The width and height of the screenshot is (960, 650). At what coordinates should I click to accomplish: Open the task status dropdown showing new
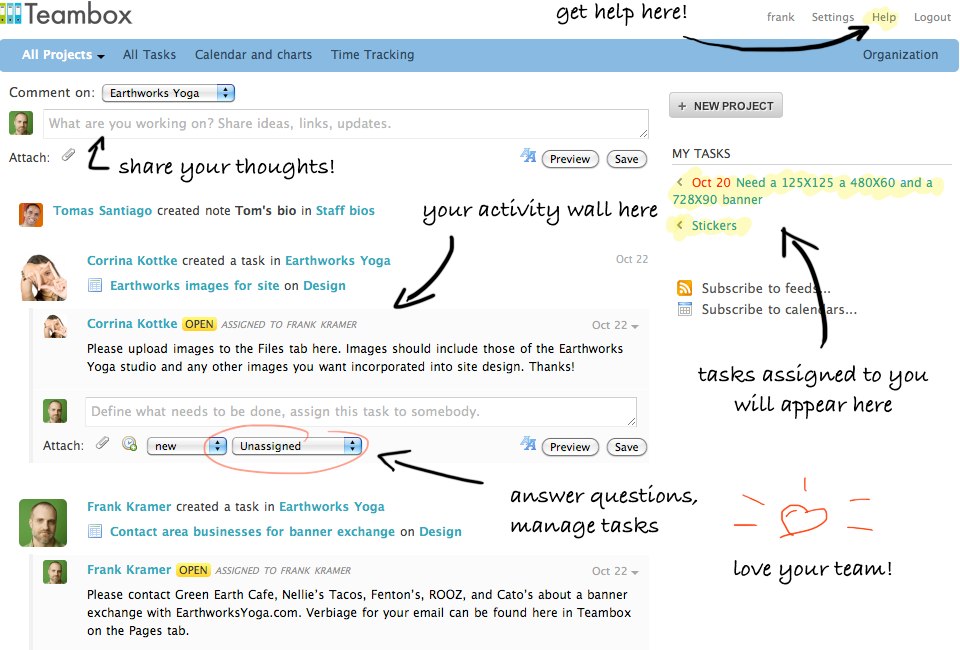pos(186,446)
